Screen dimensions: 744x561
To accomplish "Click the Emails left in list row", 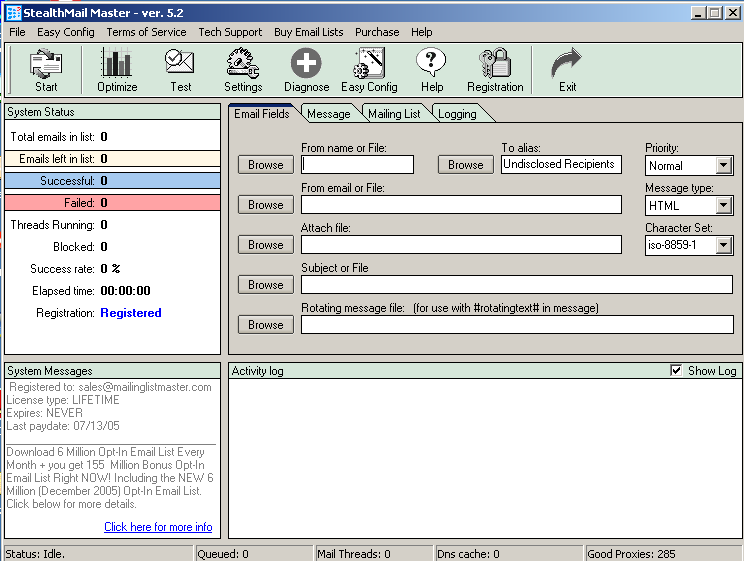I will point(112,159).
